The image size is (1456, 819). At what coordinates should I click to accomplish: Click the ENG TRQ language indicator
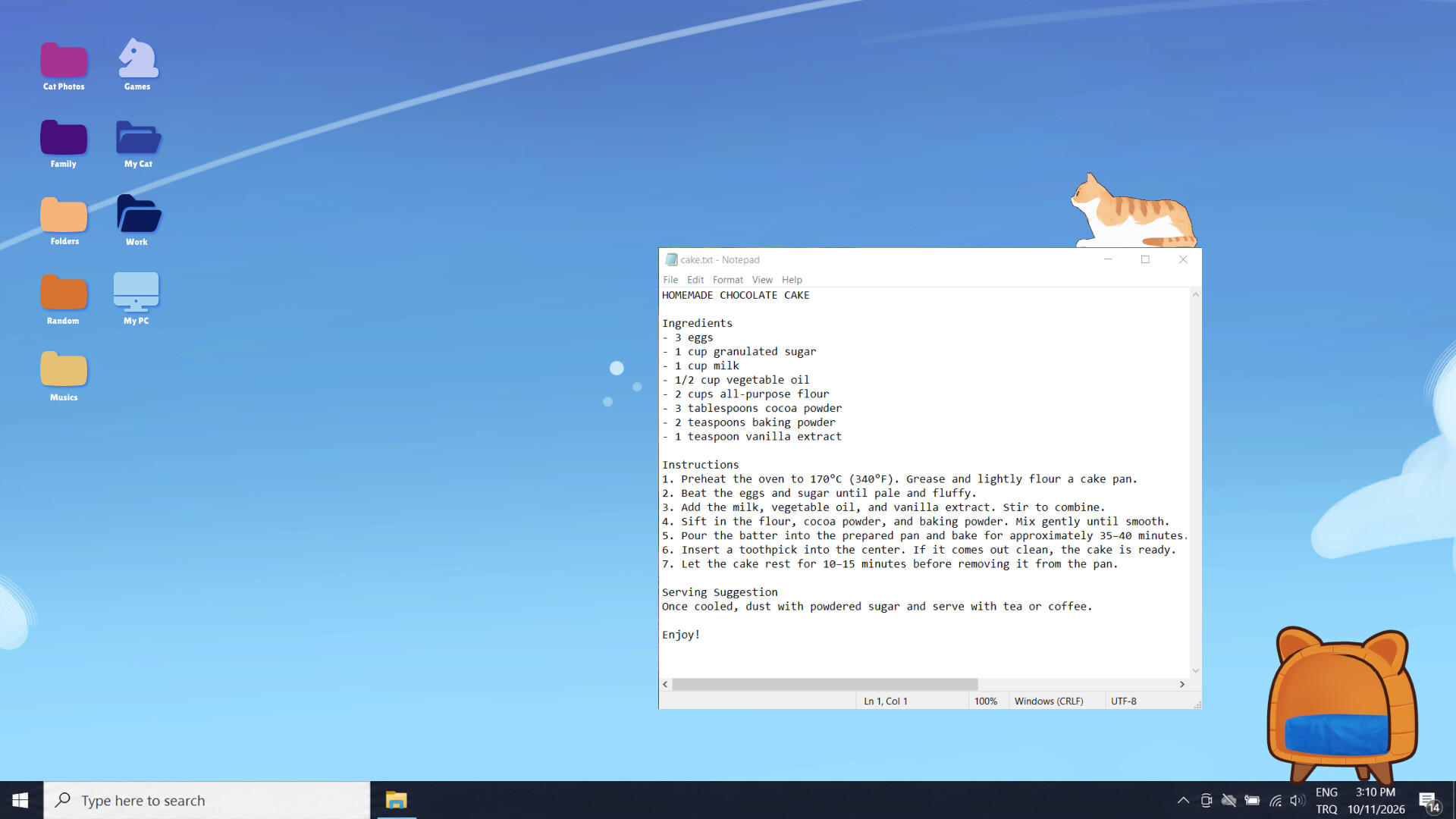[1326, 801]
